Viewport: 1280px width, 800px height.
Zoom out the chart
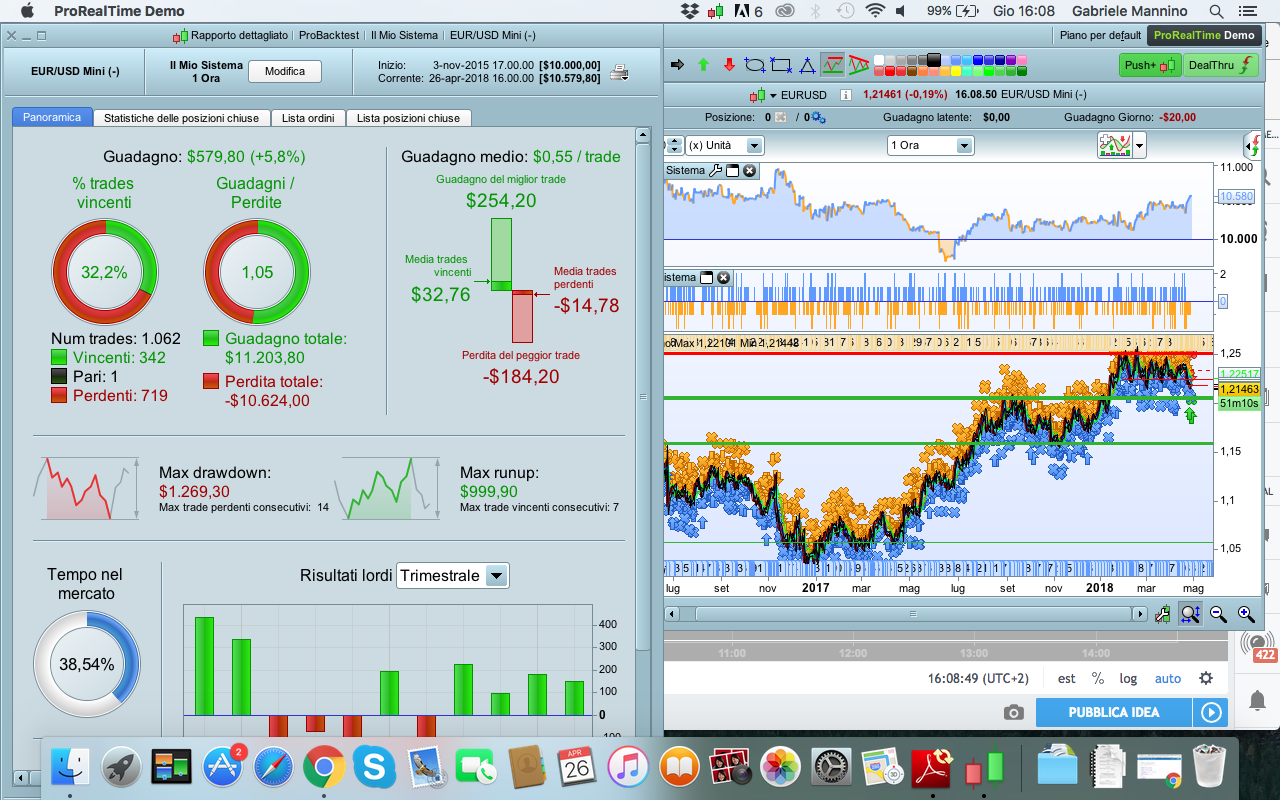click(1218, 614)
